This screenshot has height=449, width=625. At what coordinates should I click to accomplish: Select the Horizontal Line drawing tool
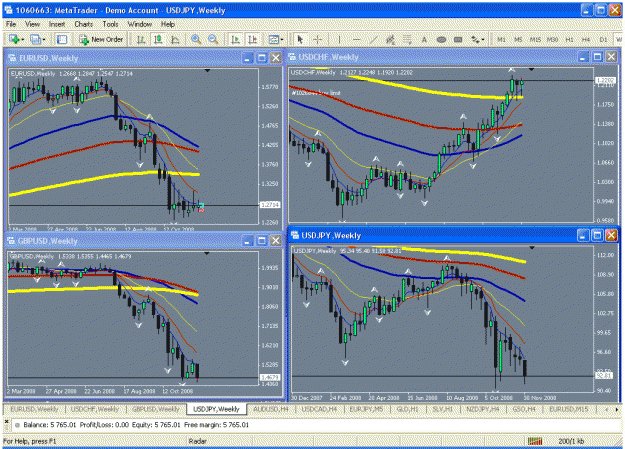pyautogui.click(x=356, y=39)
